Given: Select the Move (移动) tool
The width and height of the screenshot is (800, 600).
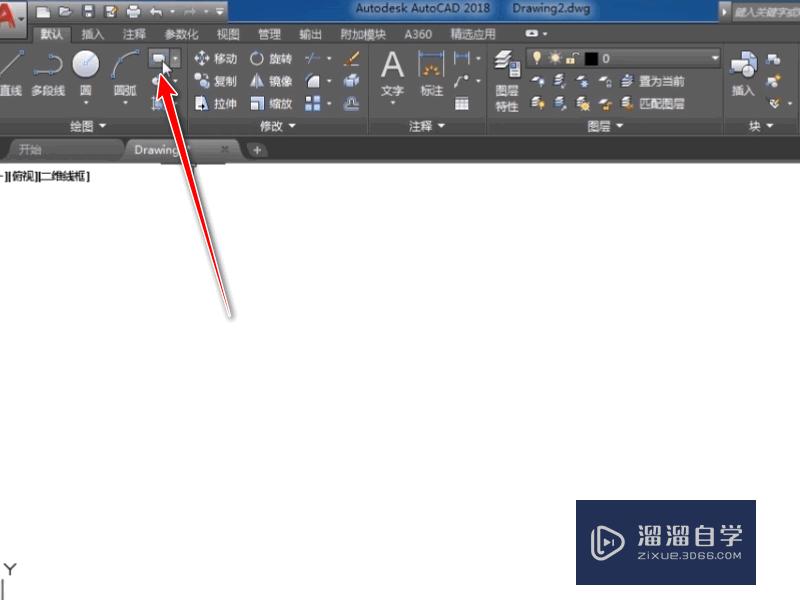Looking at the screenshot, I should point(224,58).
